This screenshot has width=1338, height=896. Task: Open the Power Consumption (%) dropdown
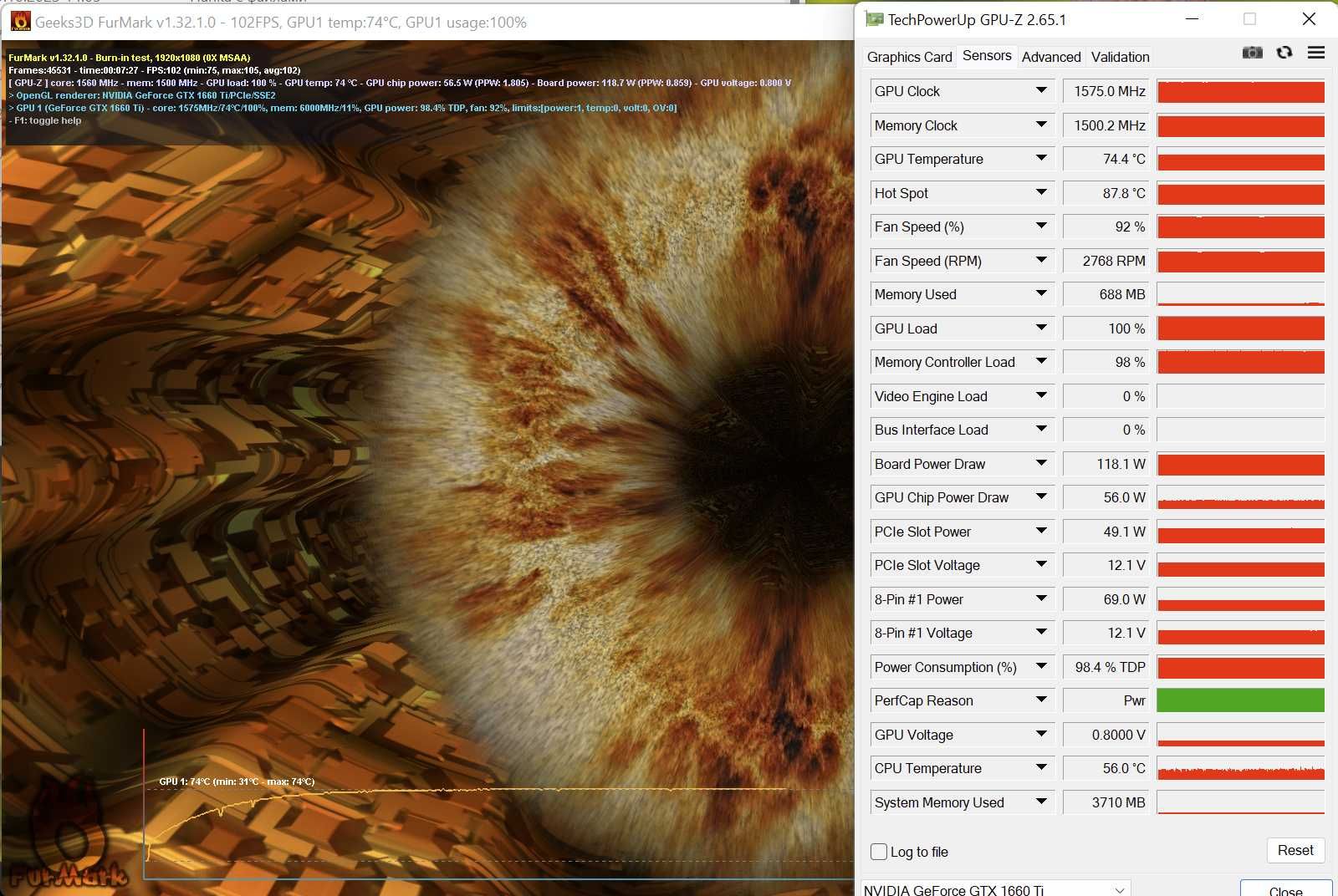pyautogui.click(x=1041, y=666)
